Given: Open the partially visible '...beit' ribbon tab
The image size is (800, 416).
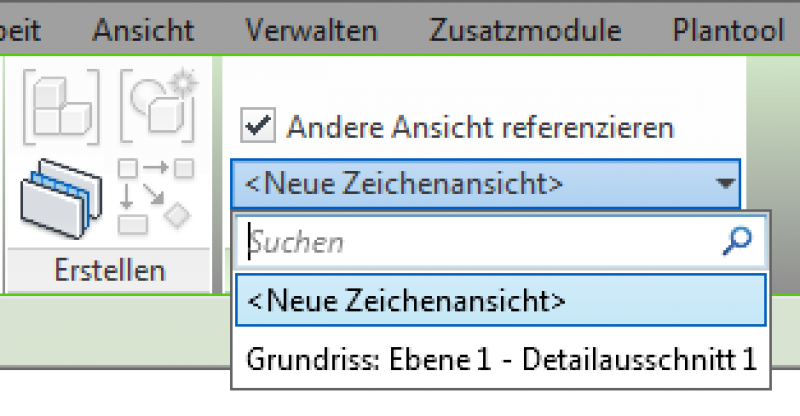Looking at the screenshot, I should (22, 30).
